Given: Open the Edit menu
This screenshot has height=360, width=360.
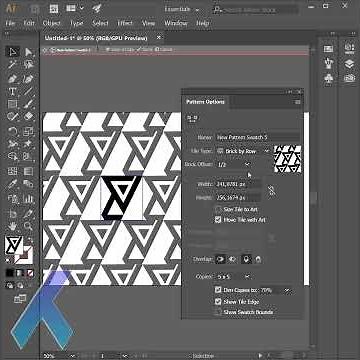Looking at the screenshot, I should point(29,23).
